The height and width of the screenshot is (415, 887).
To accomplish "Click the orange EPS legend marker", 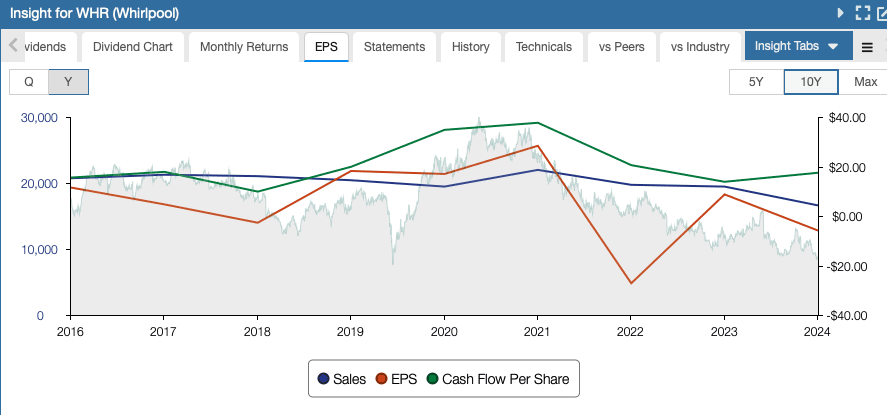I will [x=380, y=379].
